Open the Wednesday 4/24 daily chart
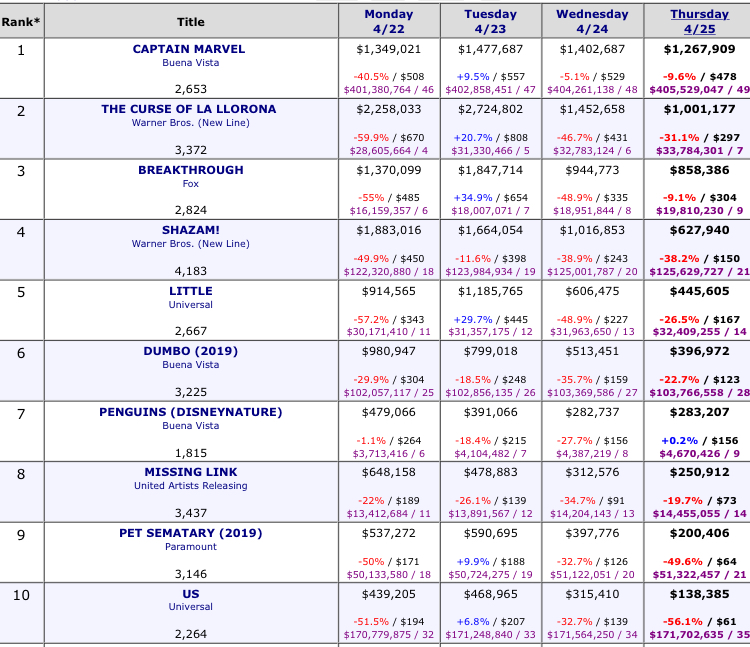Screen dimensions: 750x647 click(592, 21)
